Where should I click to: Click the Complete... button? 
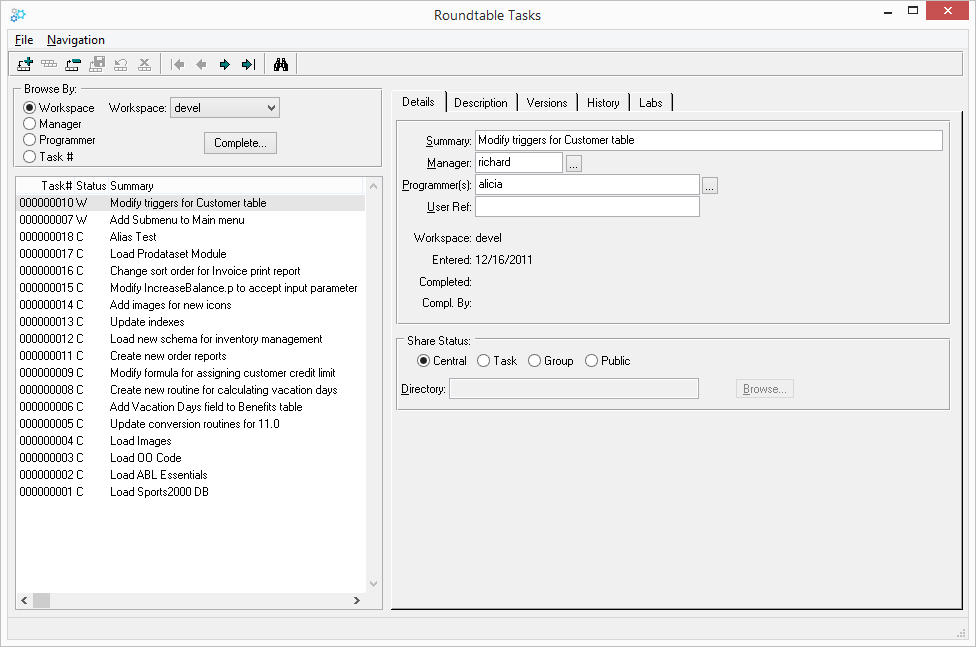point(240,143)
